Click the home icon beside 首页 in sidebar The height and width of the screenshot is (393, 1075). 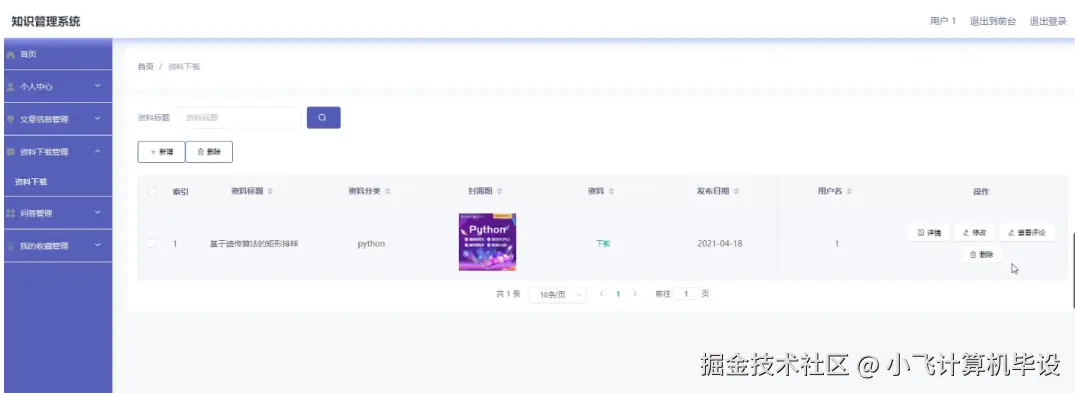[x=10, y=54]
